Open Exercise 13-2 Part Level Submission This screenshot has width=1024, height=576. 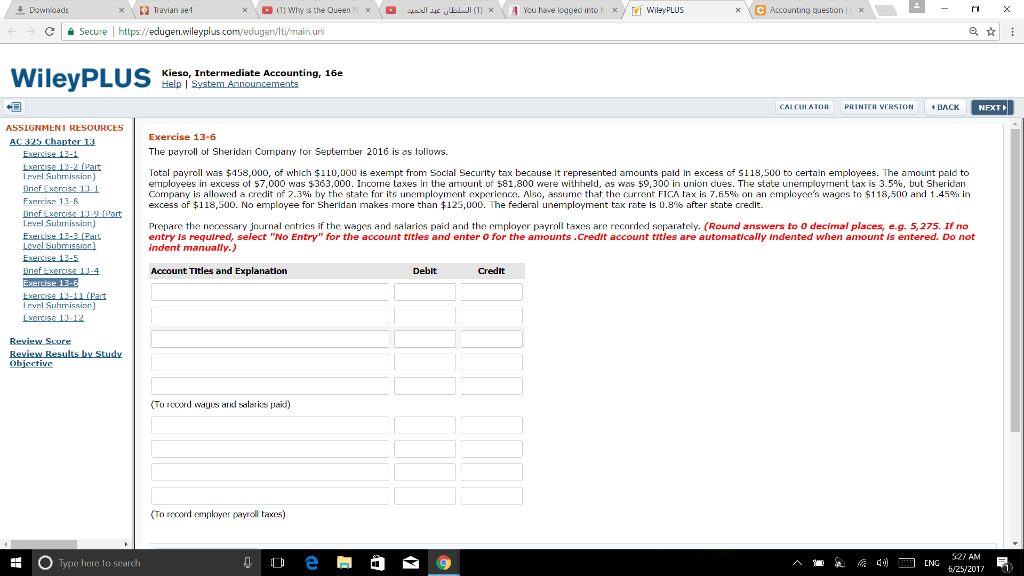(61, 171)
